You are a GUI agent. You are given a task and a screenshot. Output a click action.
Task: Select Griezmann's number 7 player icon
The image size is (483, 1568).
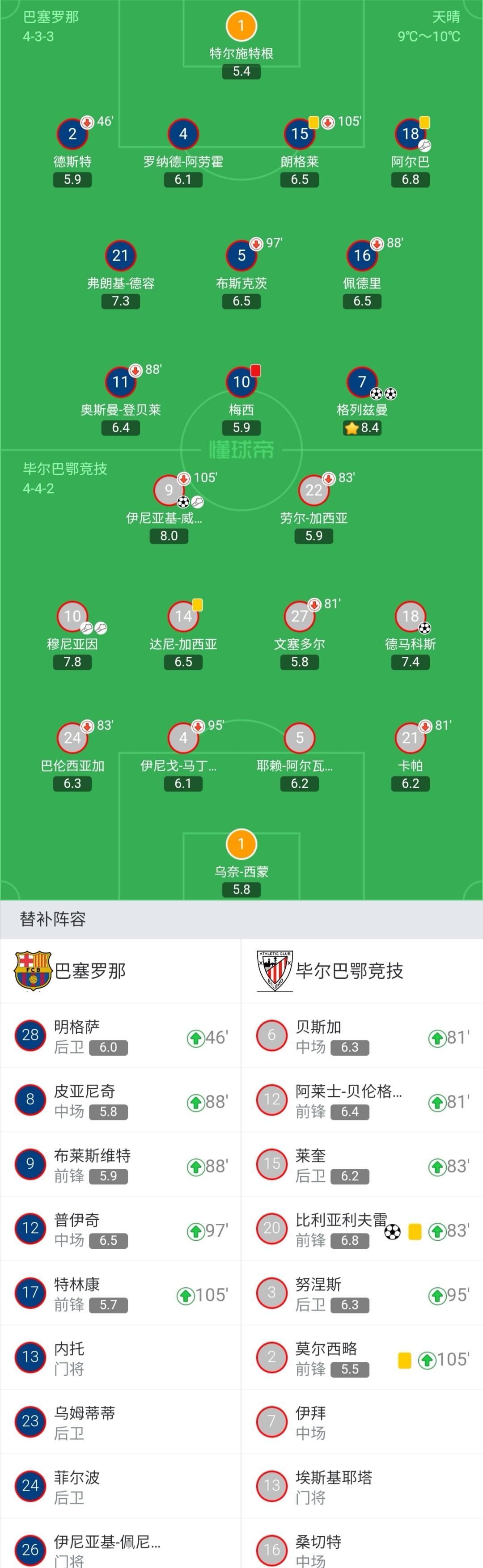(x=362, y=382)
